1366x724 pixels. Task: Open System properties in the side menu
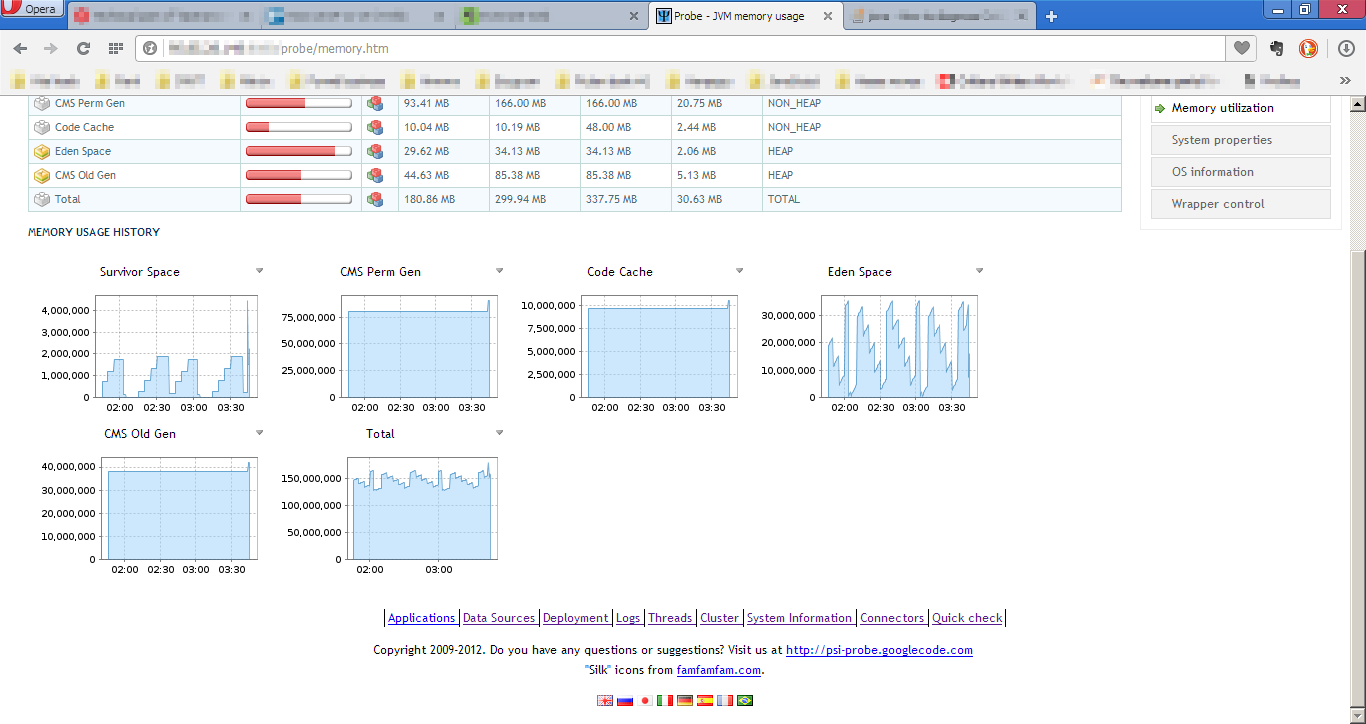point(1241,140)
